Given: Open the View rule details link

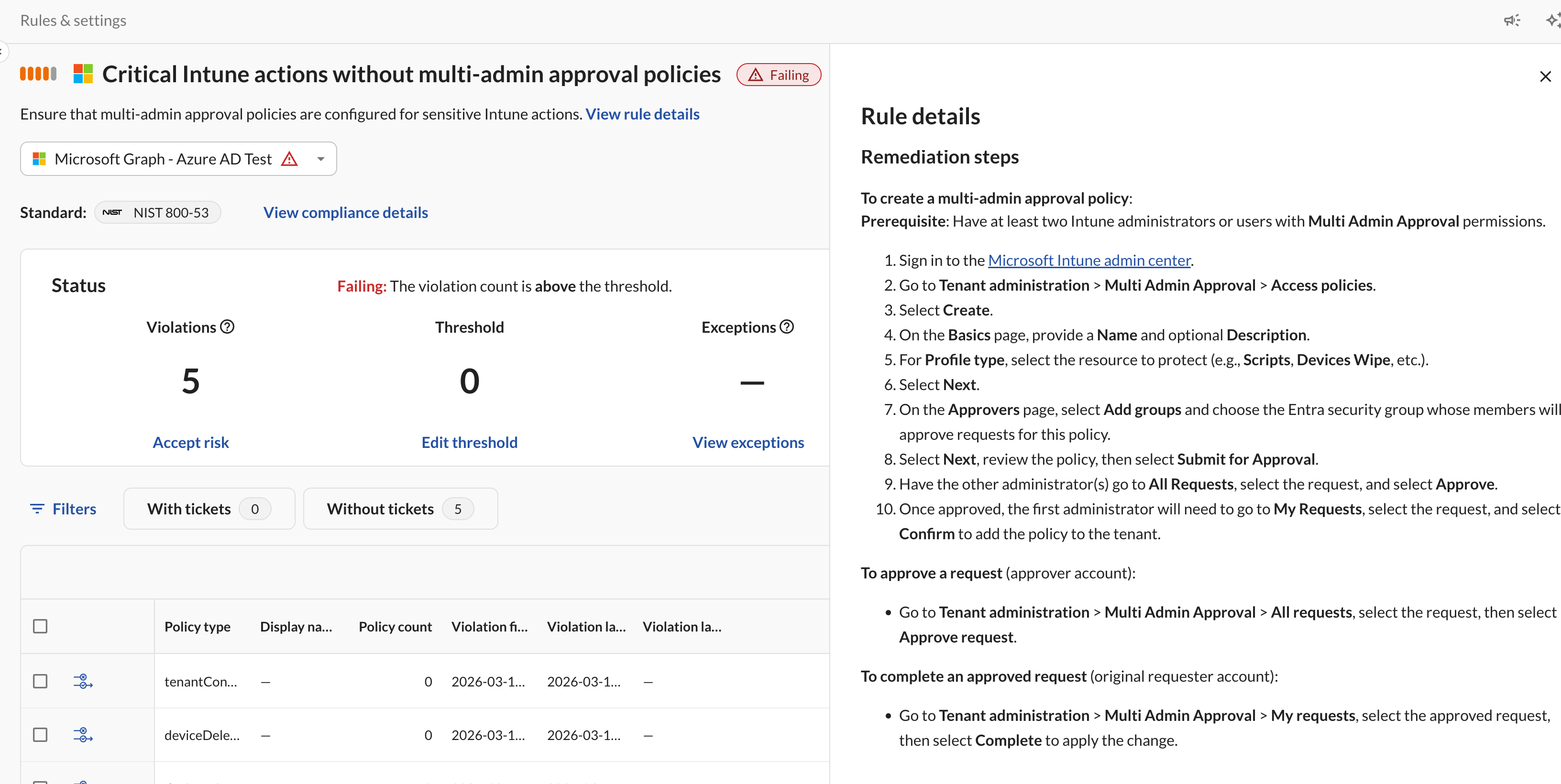Looking at the screenshot, I should click(x=642, y=114).
